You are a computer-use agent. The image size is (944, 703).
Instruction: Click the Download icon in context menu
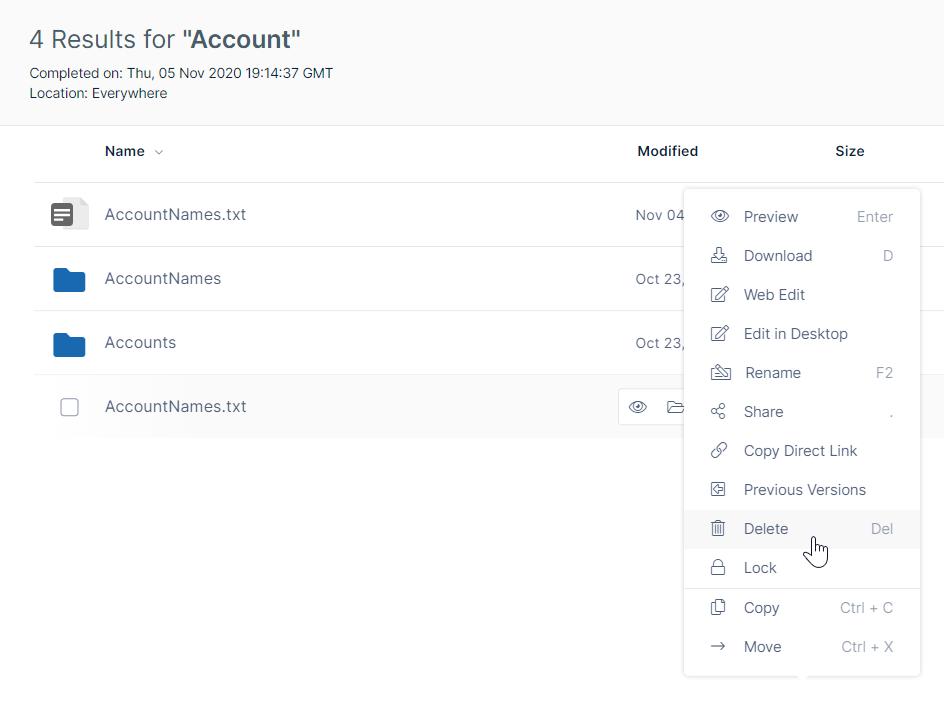click(x=719, y=256)
